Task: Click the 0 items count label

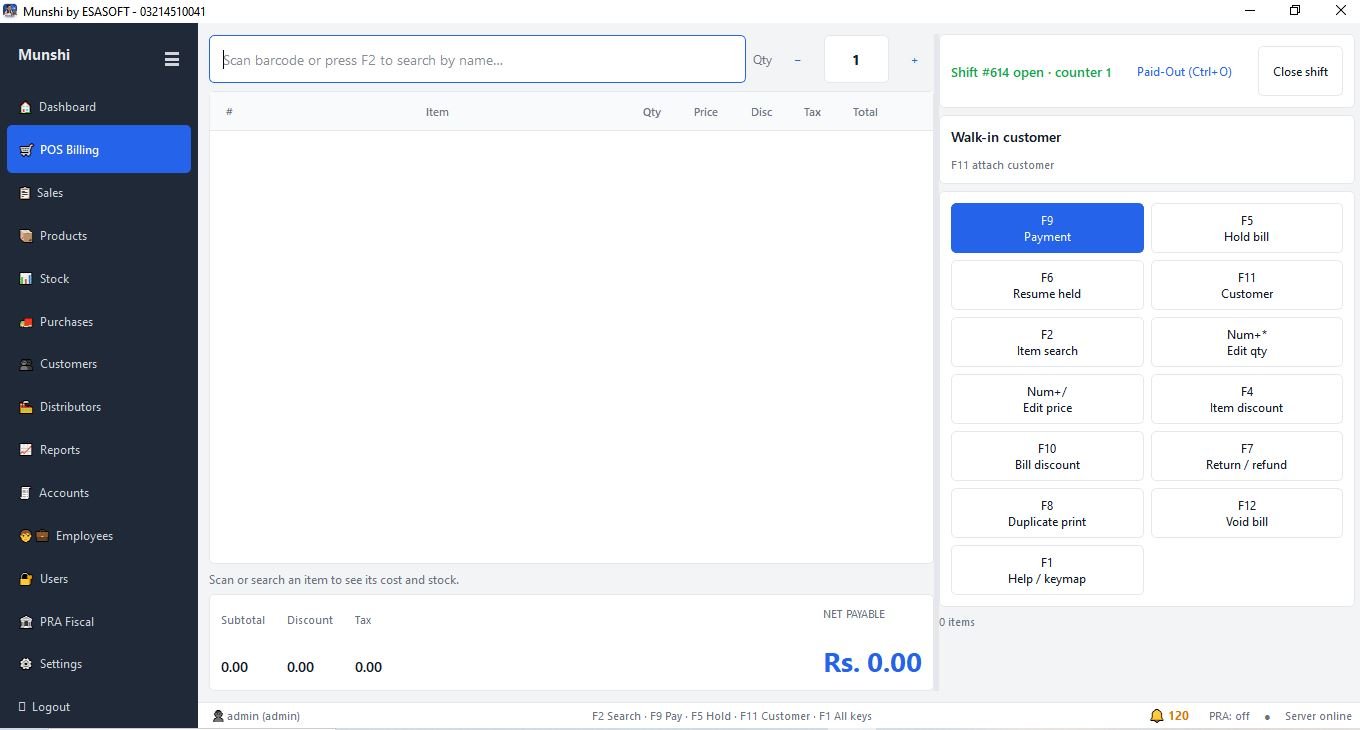Action: (957, 622)
